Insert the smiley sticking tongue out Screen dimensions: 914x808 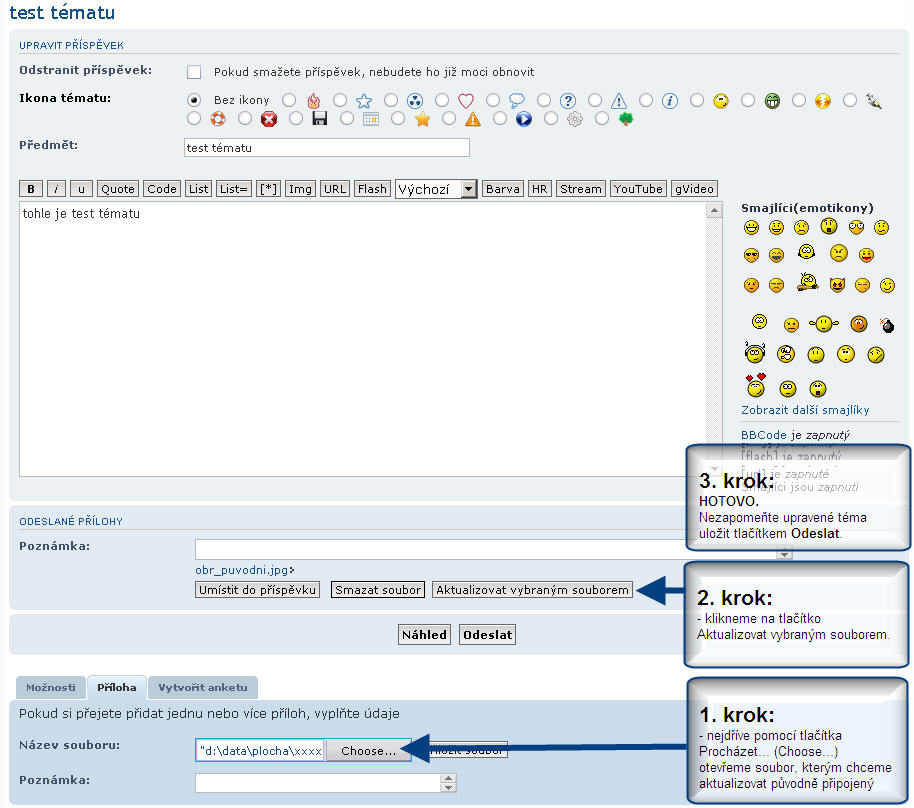tap(866, 255)
